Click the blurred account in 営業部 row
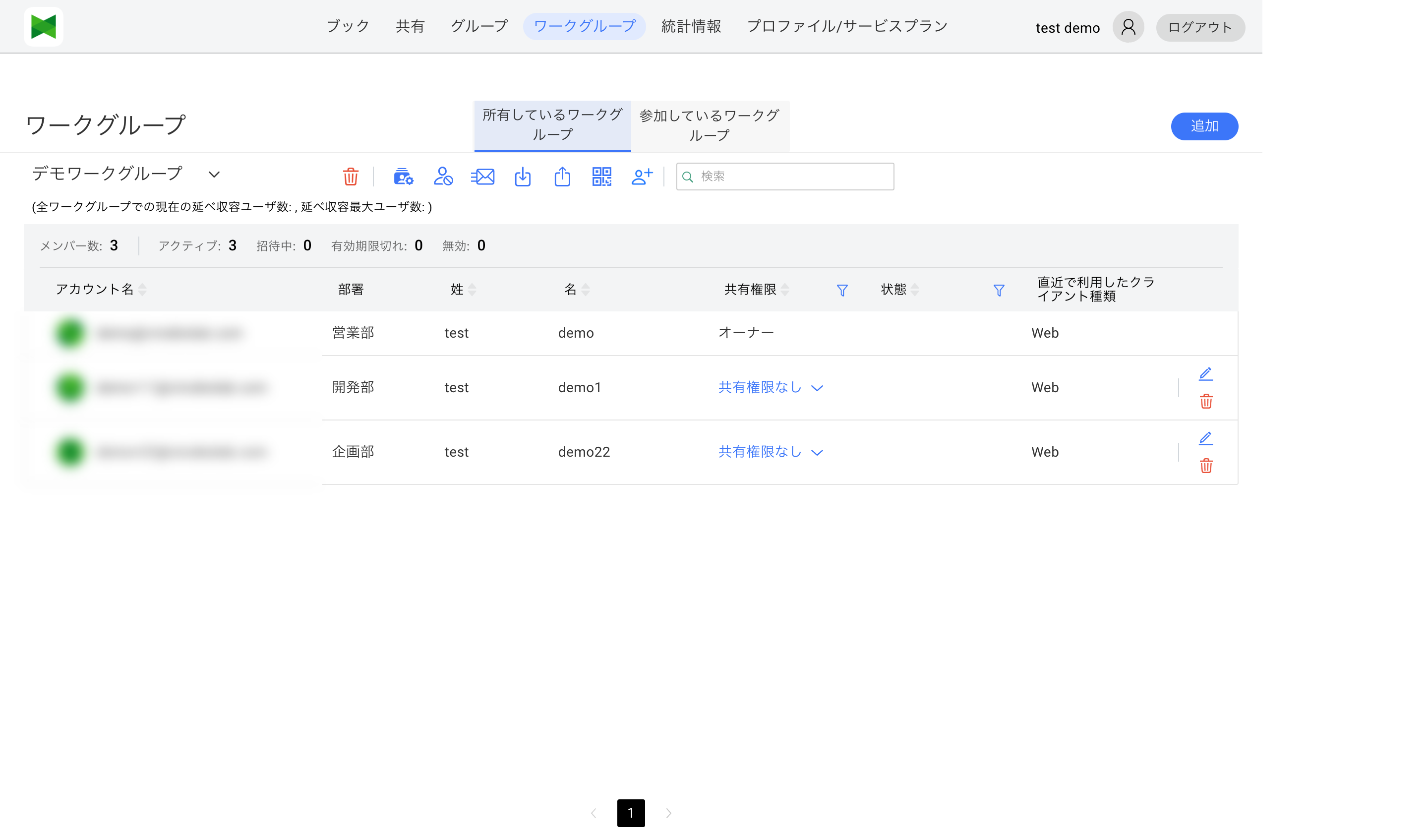The width and height of the screenshot is (1427, 840). pyautogui.click(x=170, y=333)
